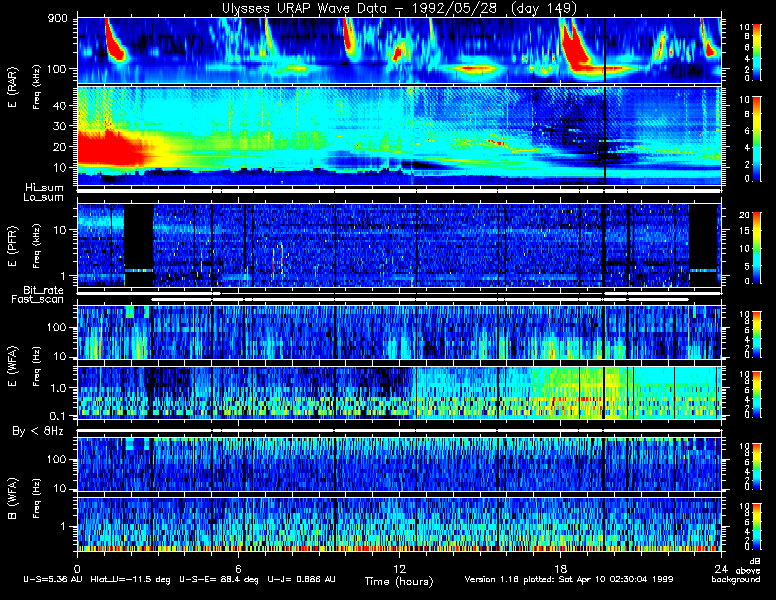Click the color bar beside E (WFA) 0.1-1.0 Hz panel
This screenshot has height=600, width=776.
coord(756,394)
